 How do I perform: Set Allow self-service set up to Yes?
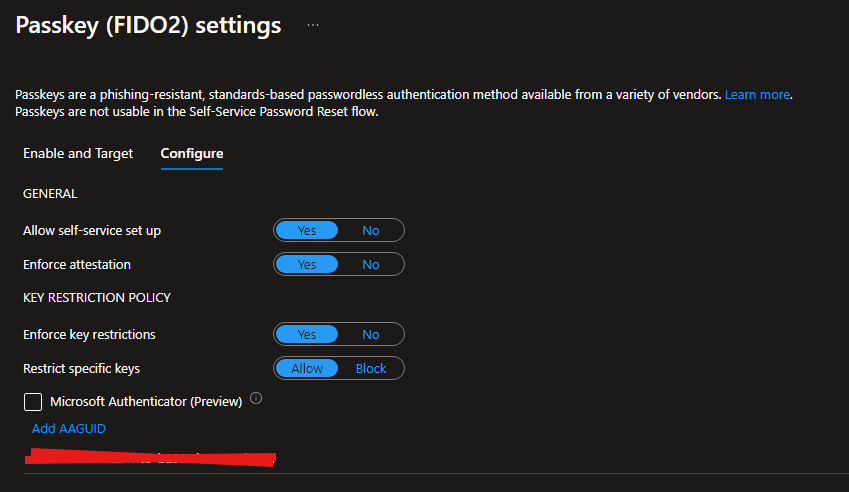(307, 231)
